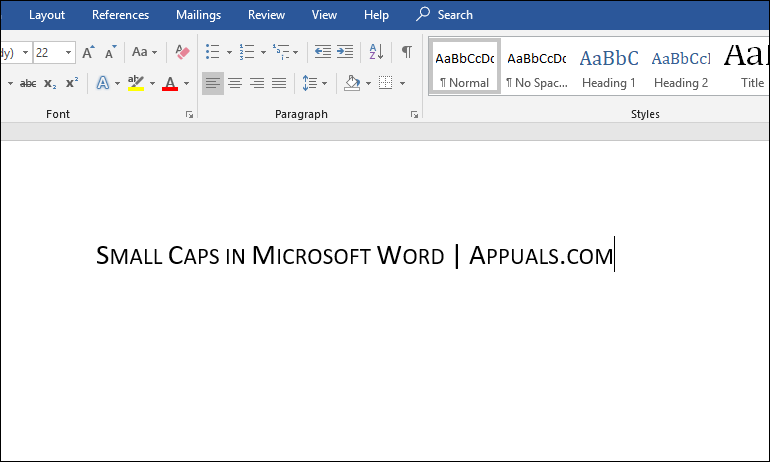770x462 pixels.
Task: Apply borders button
Action: [x=386, y=83]
